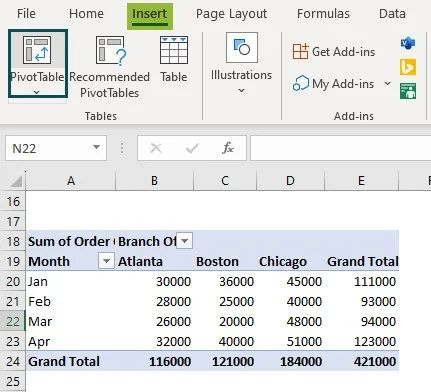Switch to the Home tab

pyautogui.click(x=86, y=14)
